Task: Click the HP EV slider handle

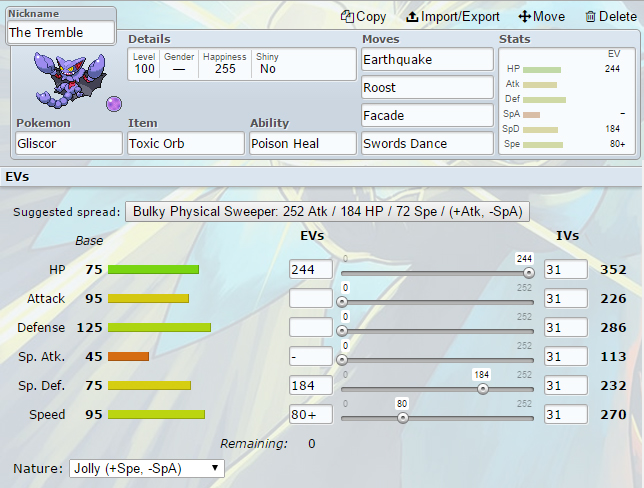Action: 529,270
